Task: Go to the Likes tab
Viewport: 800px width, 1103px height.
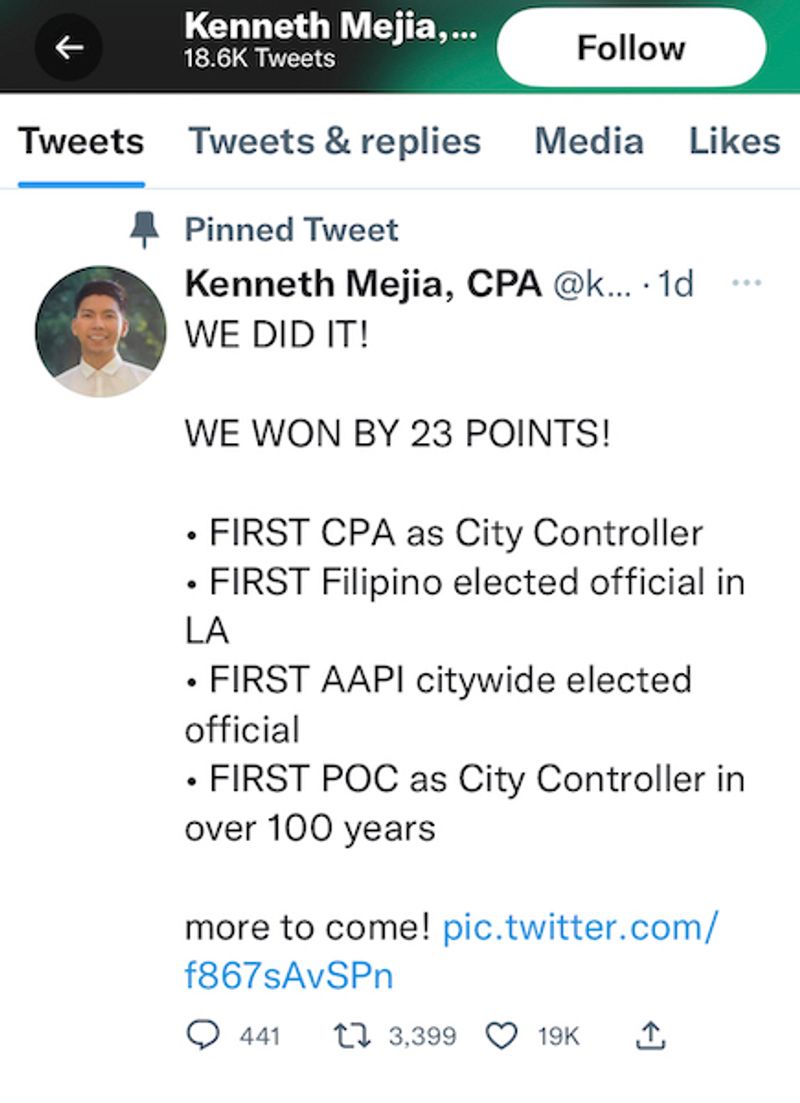Action: tap(734, 141)
